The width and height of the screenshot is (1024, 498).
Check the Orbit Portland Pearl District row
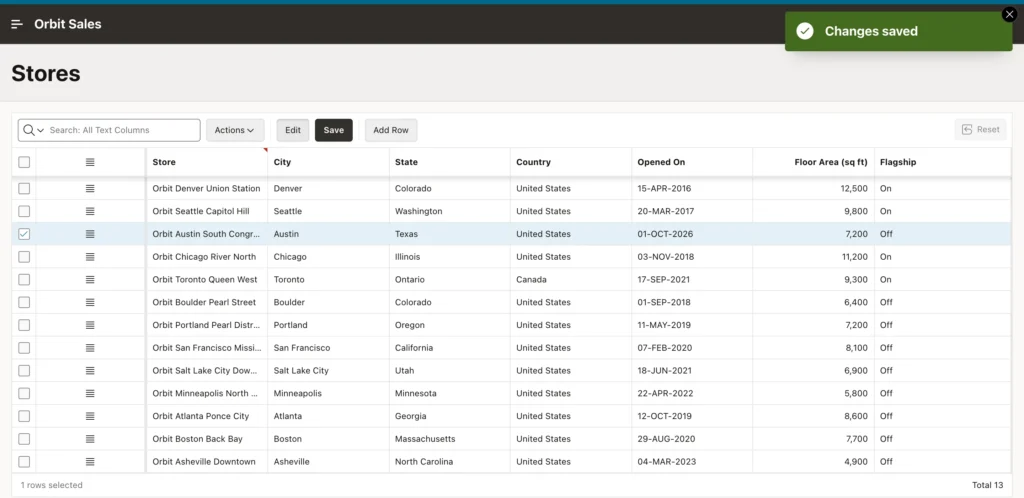pyautogui.click(x=24, y=324)
